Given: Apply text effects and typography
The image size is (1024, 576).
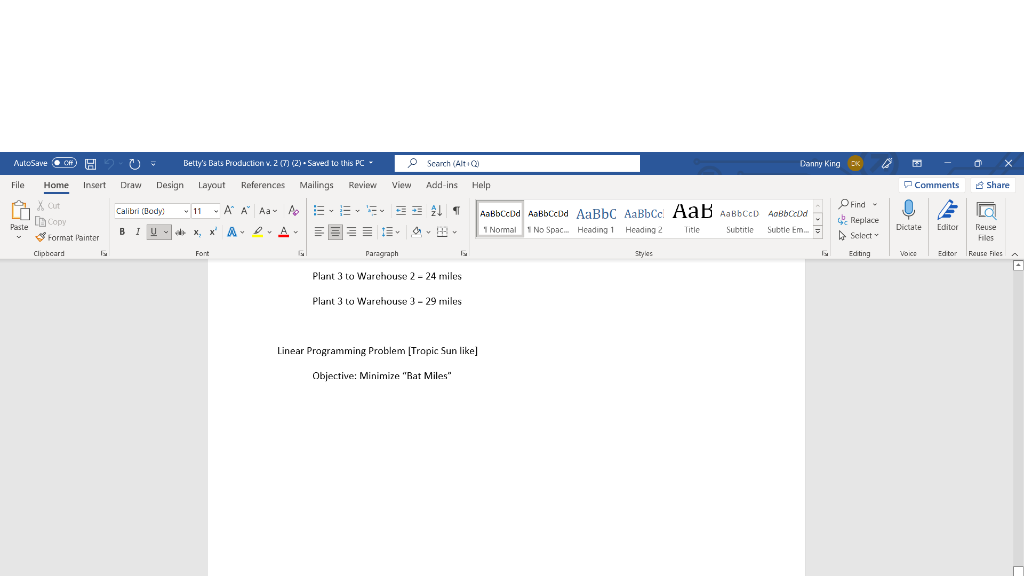Looking at the screenshot, I should coord(232,232).
